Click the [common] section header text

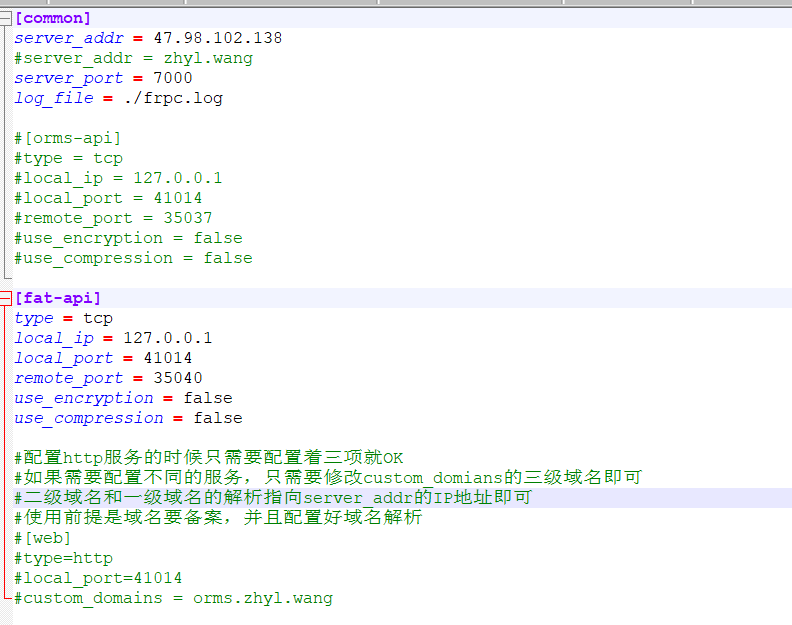[x=53, y=19]
